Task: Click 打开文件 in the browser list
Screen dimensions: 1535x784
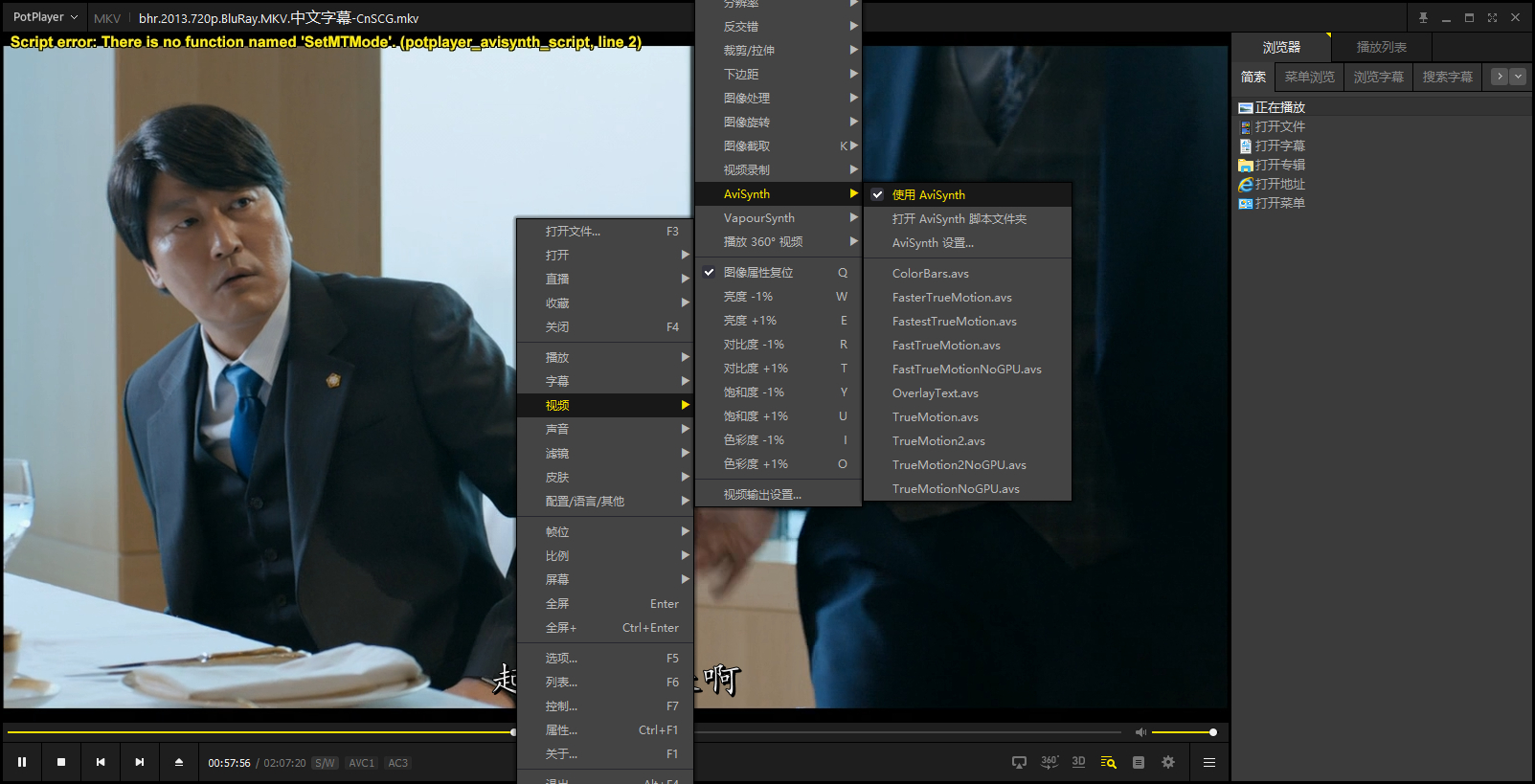Action: click(x=1280, y=126)
